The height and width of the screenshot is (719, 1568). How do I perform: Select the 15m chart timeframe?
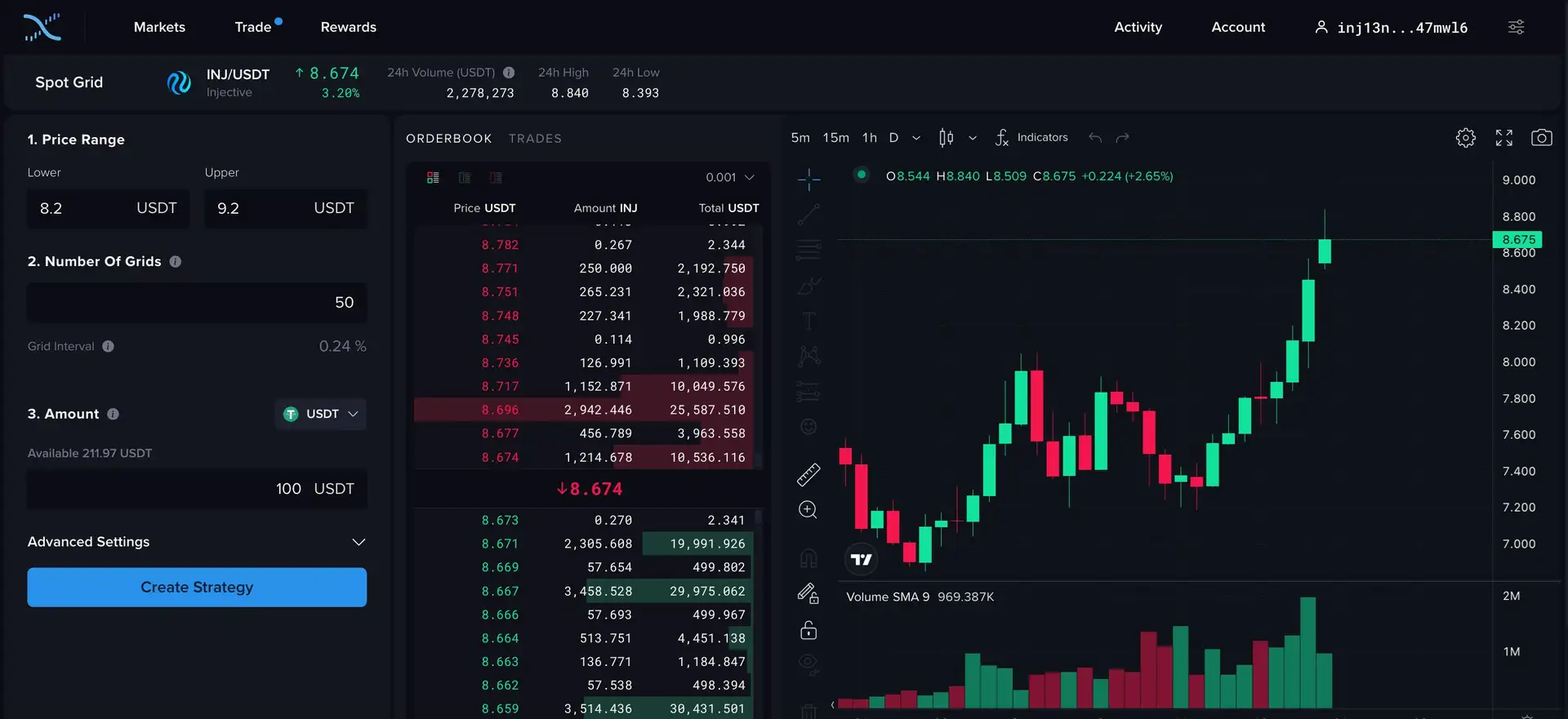click(x=835, y=138)
